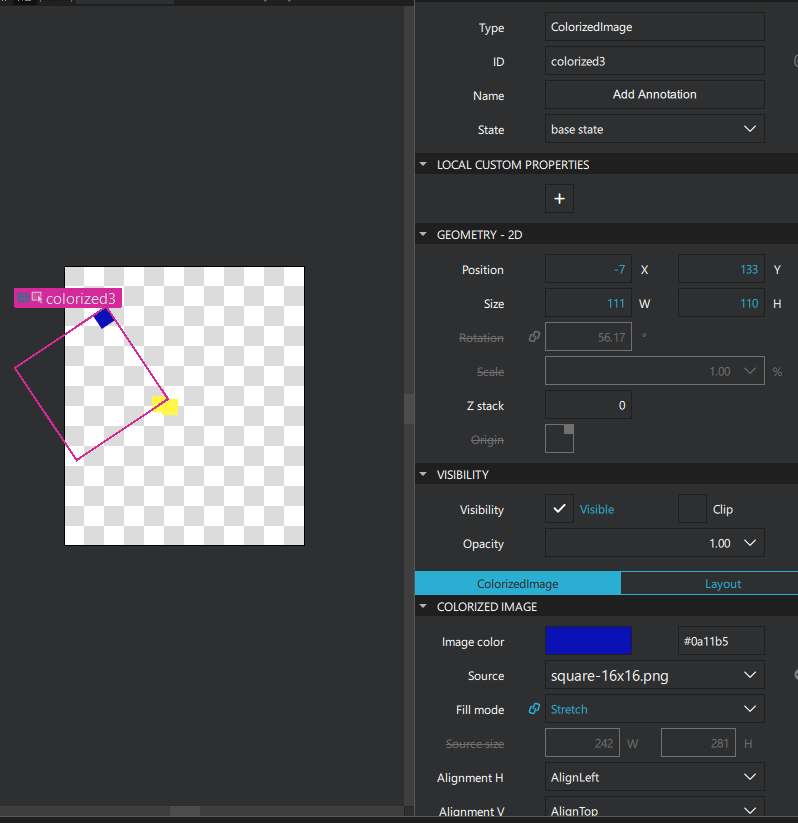Click the Add Annotation button

(x=655, y=95)
